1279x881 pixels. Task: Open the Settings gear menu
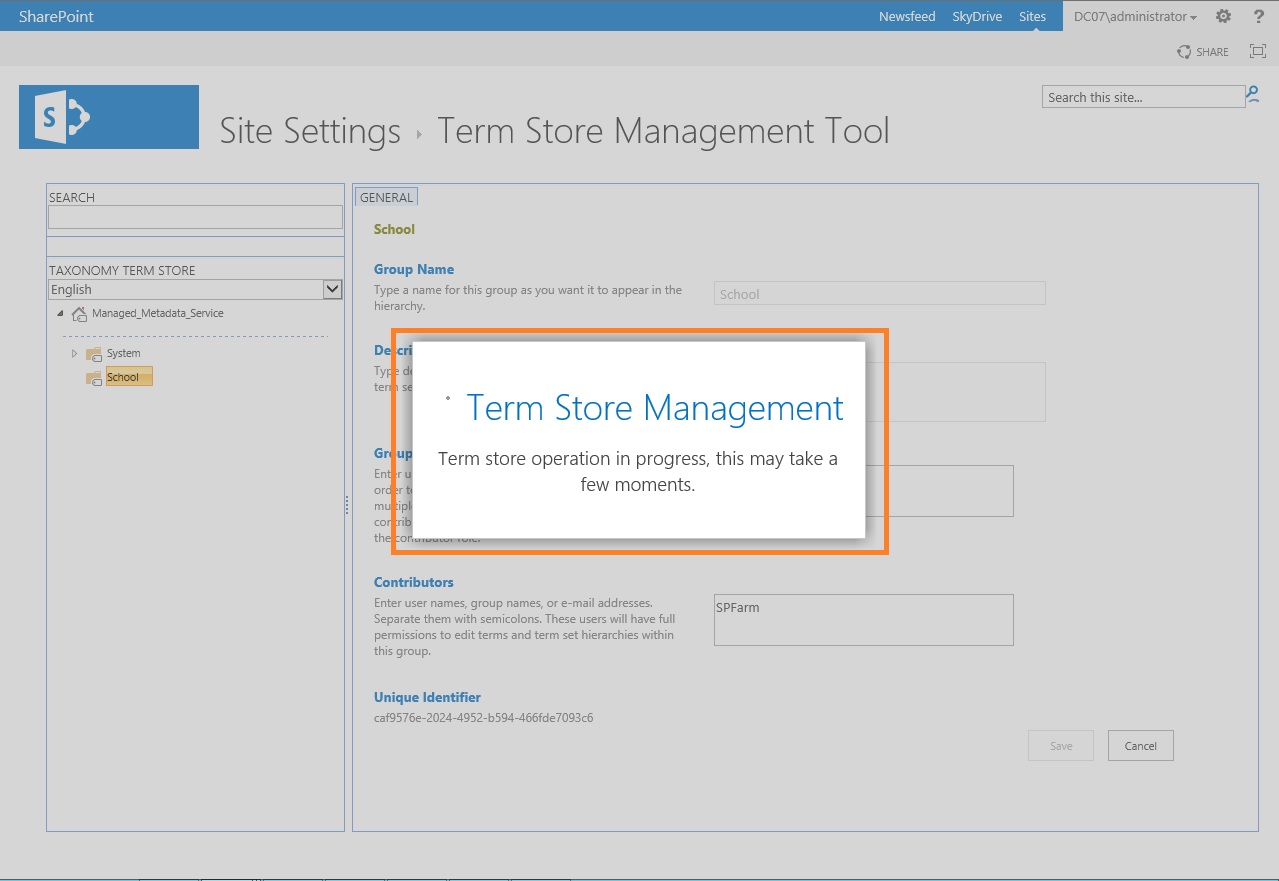pyautogui.click(x=1222, y=16)
